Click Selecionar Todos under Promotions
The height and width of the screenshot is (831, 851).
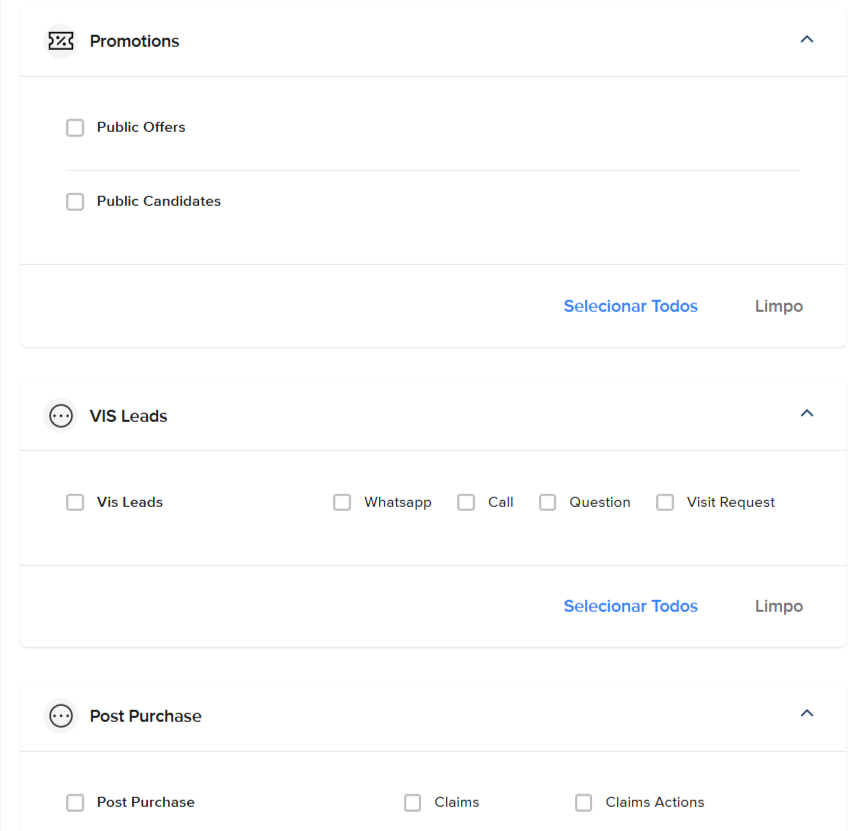point(631,306)
